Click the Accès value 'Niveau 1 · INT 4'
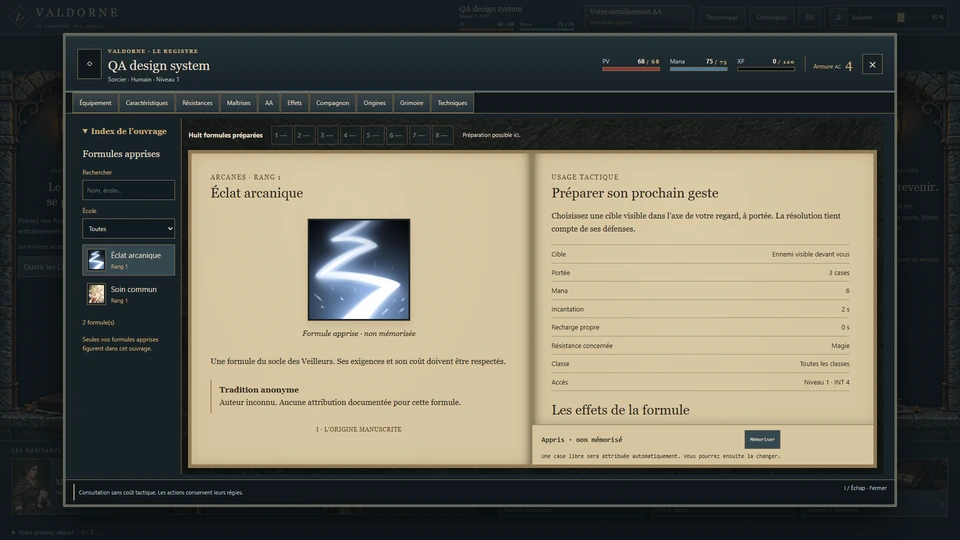 coord(827,382)
